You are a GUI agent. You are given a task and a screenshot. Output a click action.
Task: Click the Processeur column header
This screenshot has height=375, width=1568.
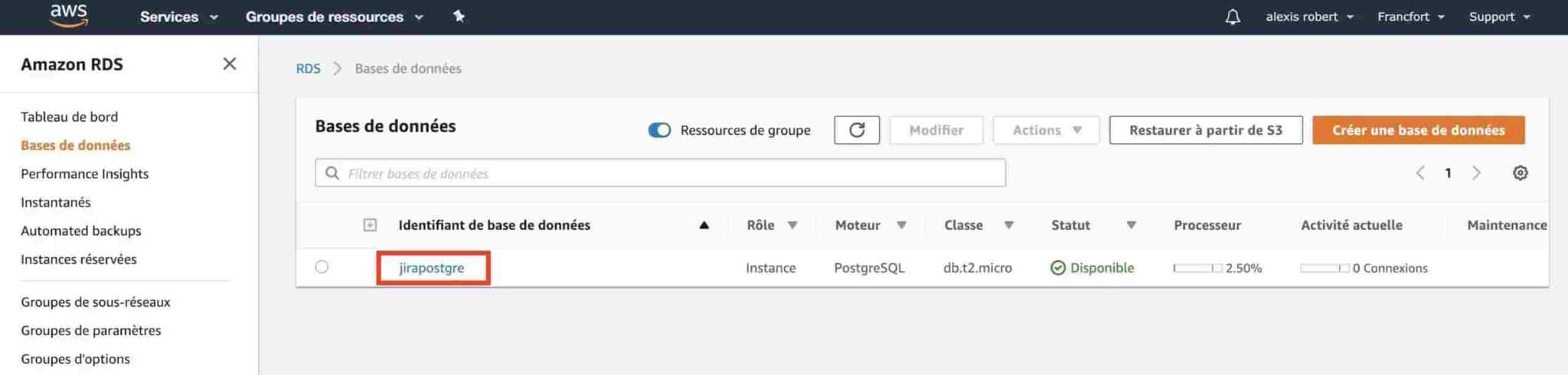click(x=1207, y=225)
